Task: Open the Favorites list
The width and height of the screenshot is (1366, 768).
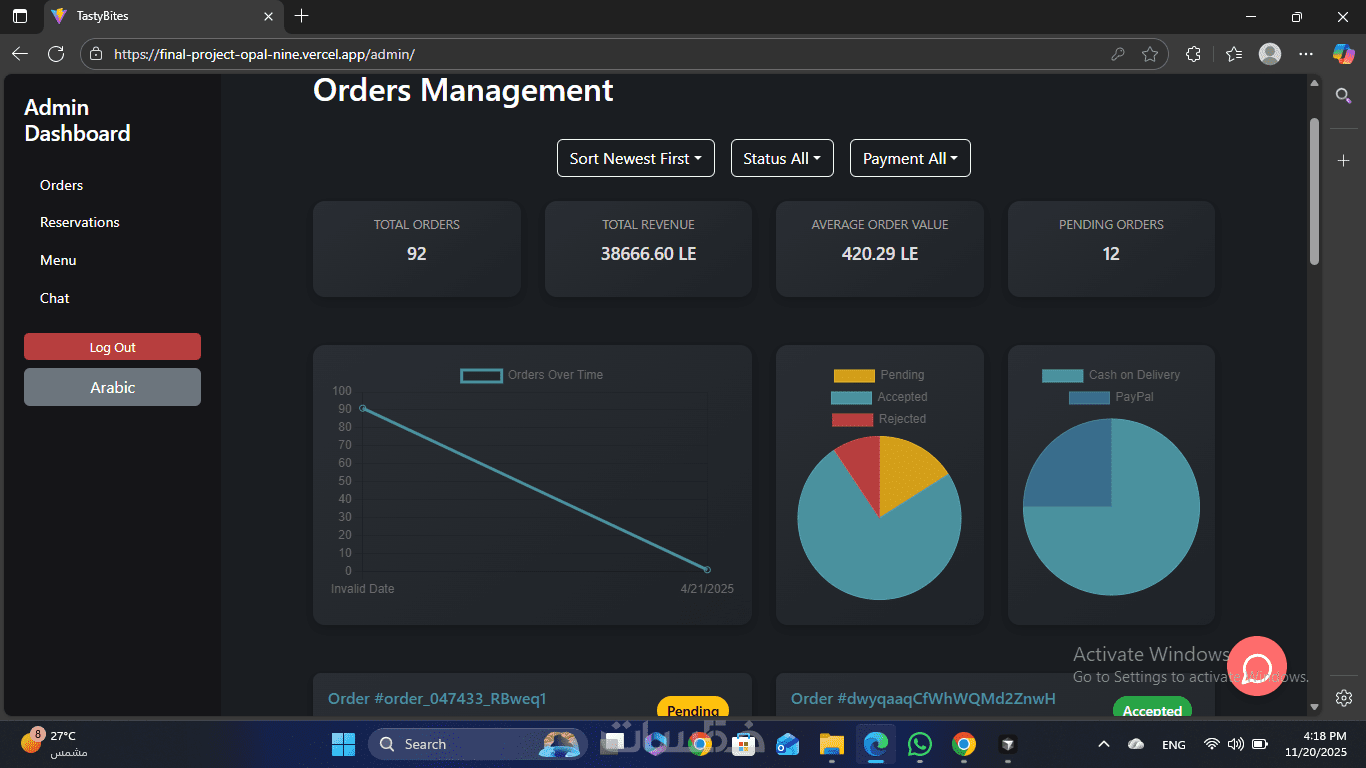Action: 1234,54
